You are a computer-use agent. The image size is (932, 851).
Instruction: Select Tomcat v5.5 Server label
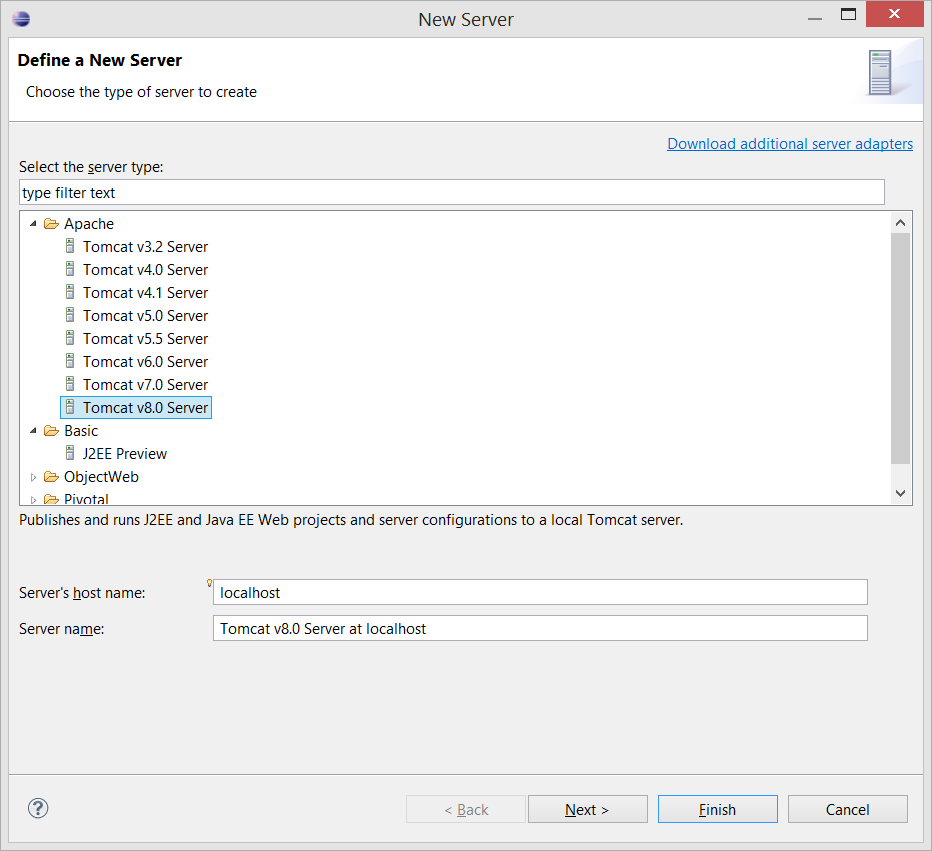tap(146, 339)
